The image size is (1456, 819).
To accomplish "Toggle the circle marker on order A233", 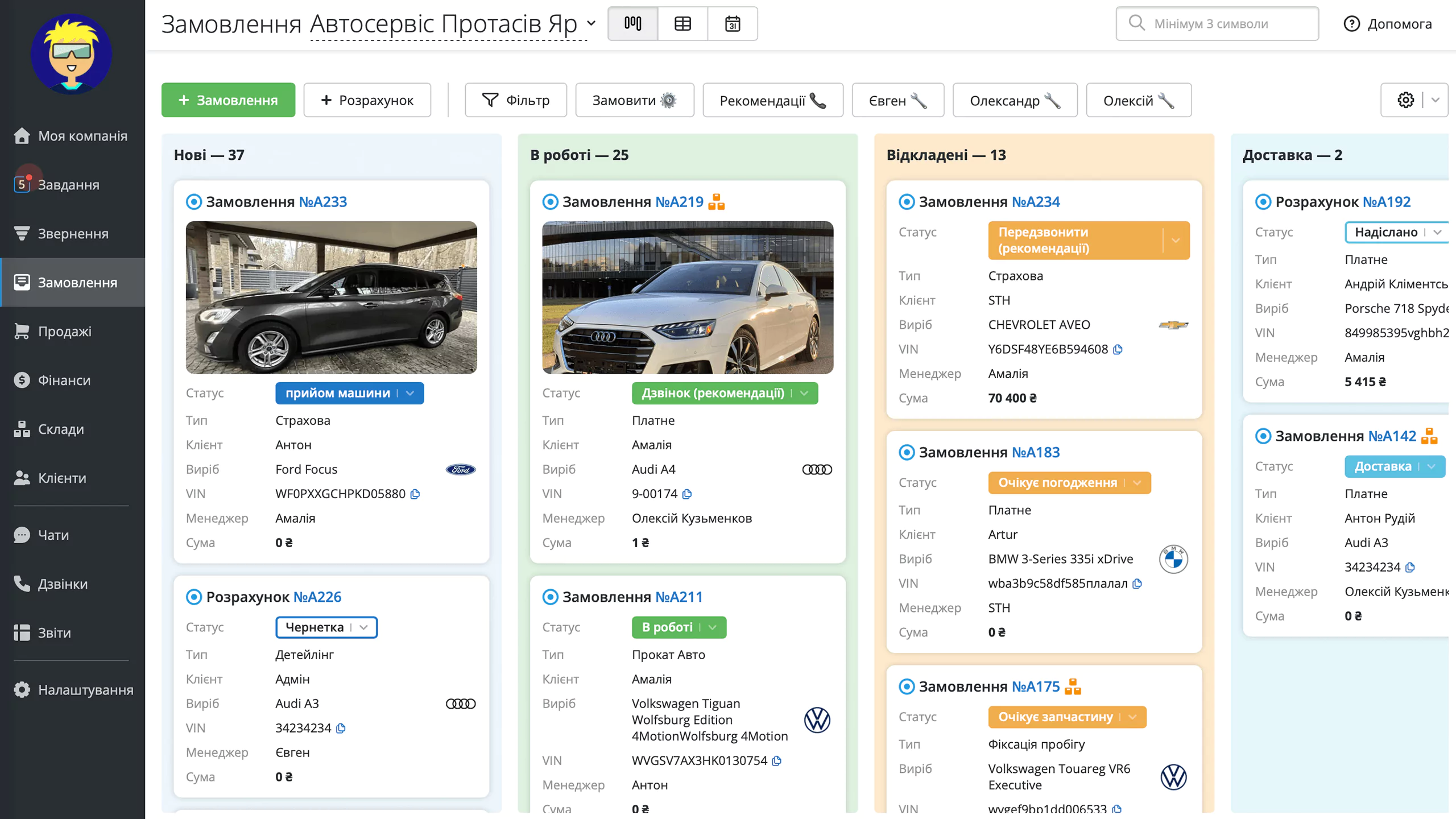I will point(194,202).
